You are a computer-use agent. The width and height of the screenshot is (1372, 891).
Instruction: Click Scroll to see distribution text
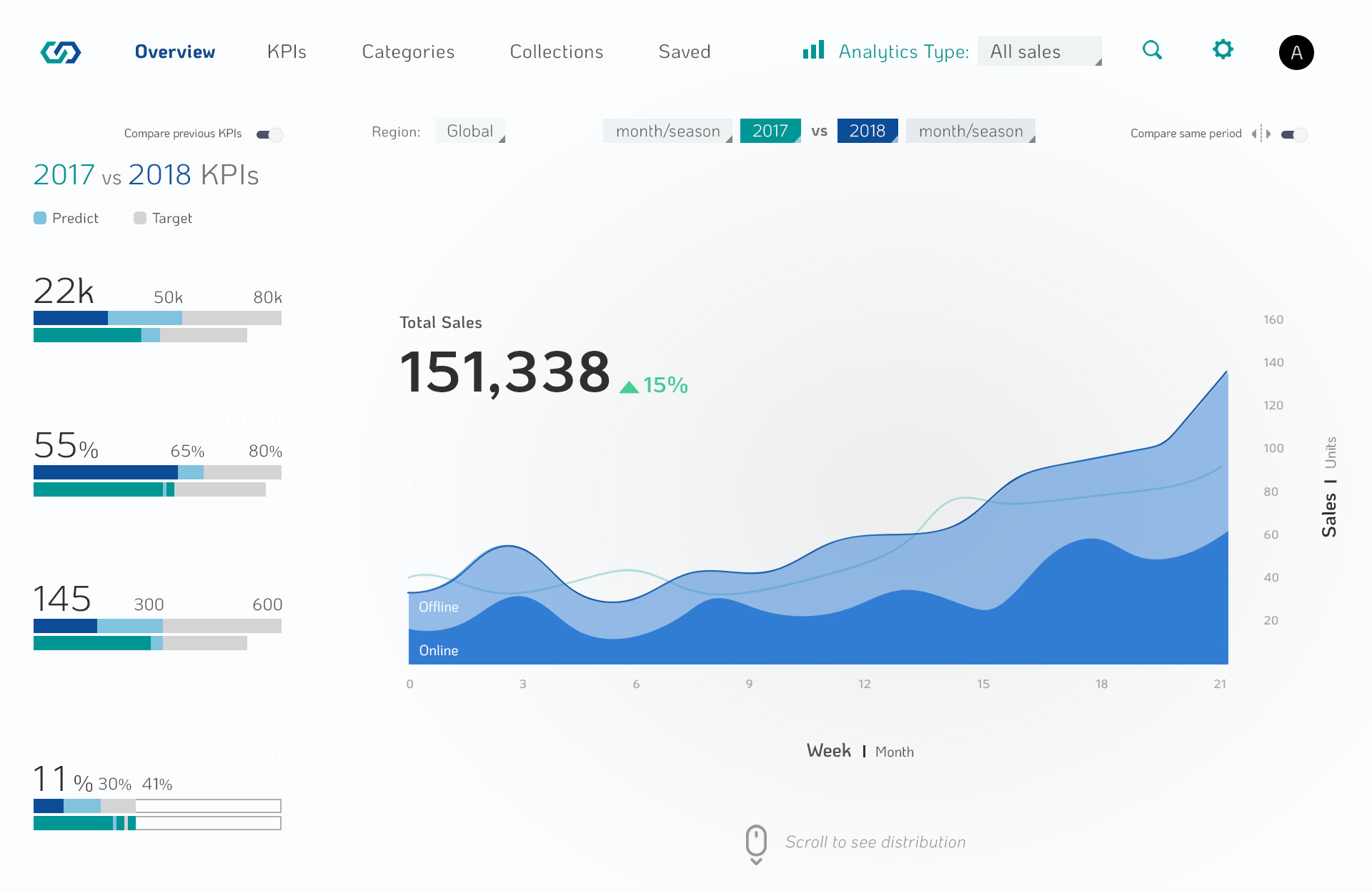[x=875, y=842]
